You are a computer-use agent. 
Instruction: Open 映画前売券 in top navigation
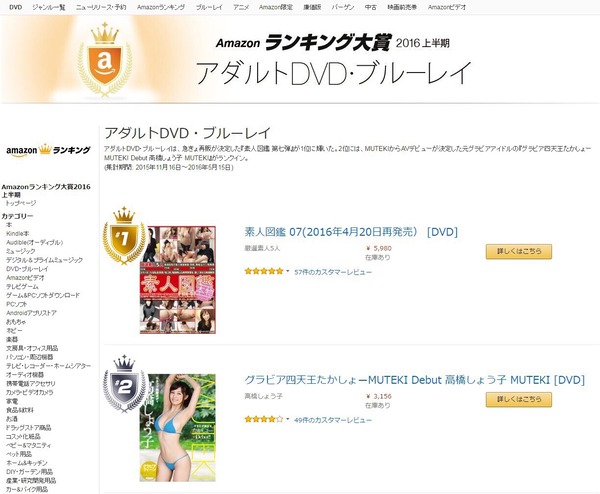coord(402,7)
